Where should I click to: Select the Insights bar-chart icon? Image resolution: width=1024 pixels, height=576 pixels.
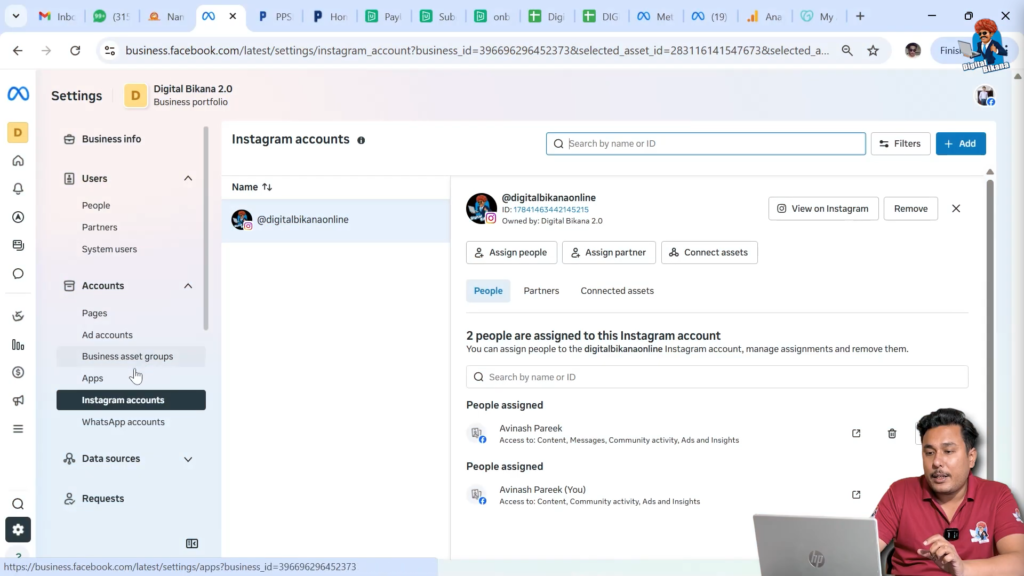point(18,344)
